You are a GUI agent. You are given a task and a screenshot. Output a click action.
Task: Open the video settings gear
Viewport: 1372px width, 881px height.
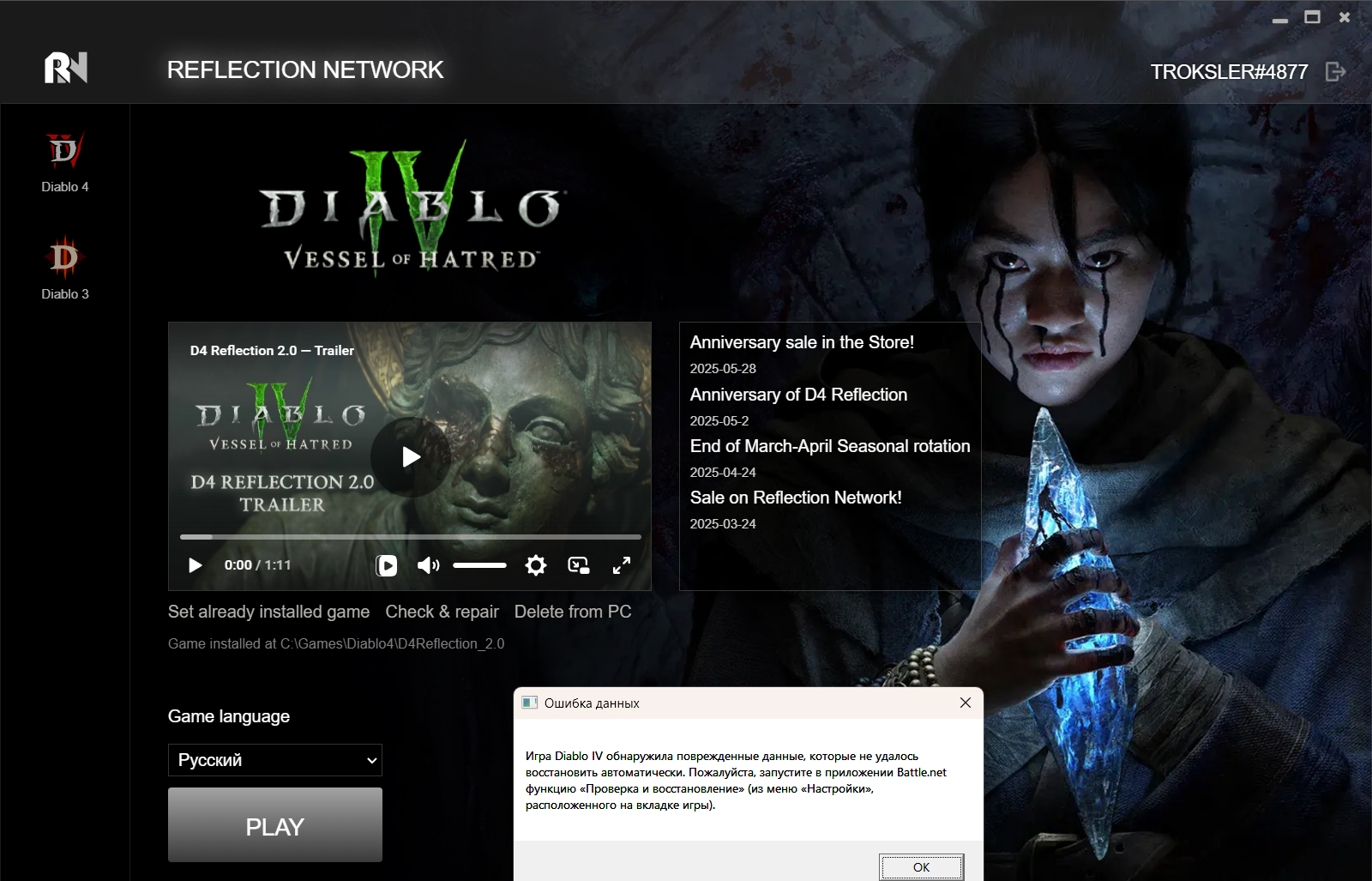535,565
